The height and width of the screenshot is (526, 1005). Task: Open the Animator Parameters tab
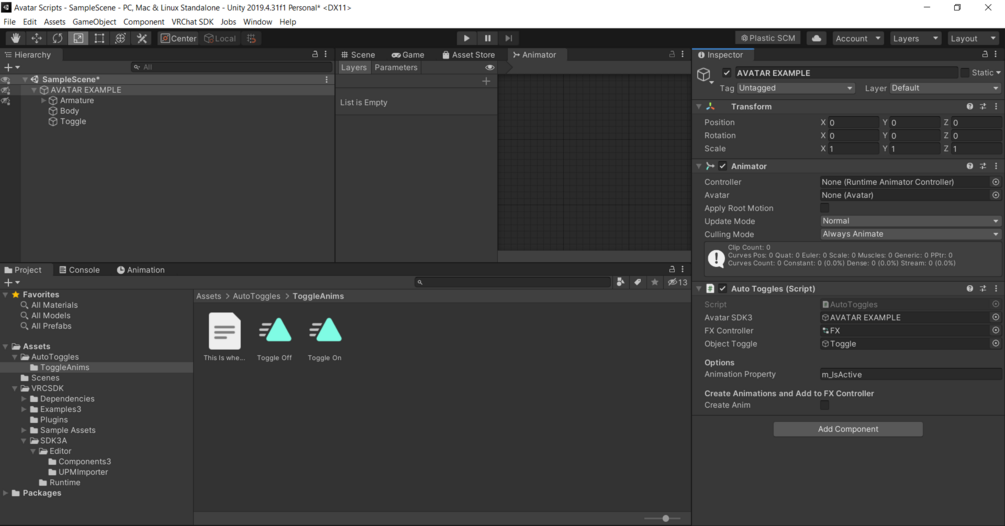point(395,67)
